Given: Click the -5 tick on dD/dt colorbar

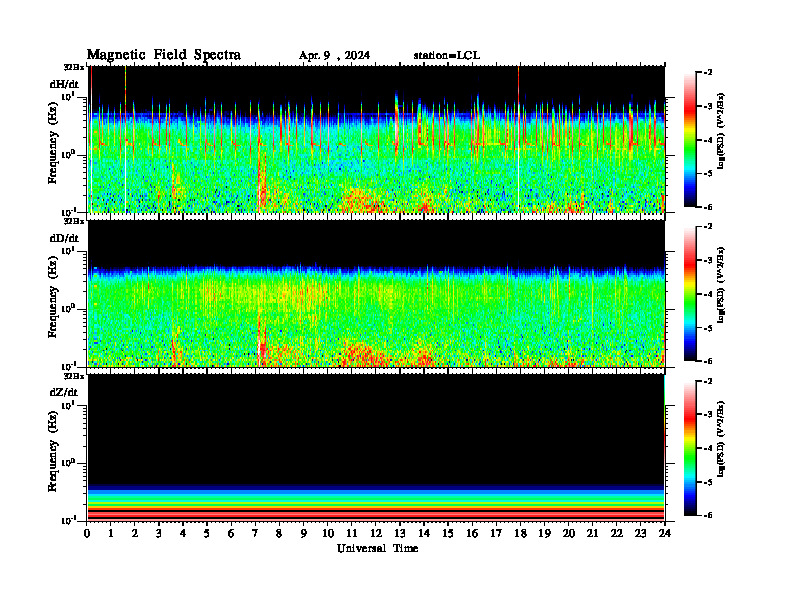Looking at the screenshot, I should [x=708, y=328].
